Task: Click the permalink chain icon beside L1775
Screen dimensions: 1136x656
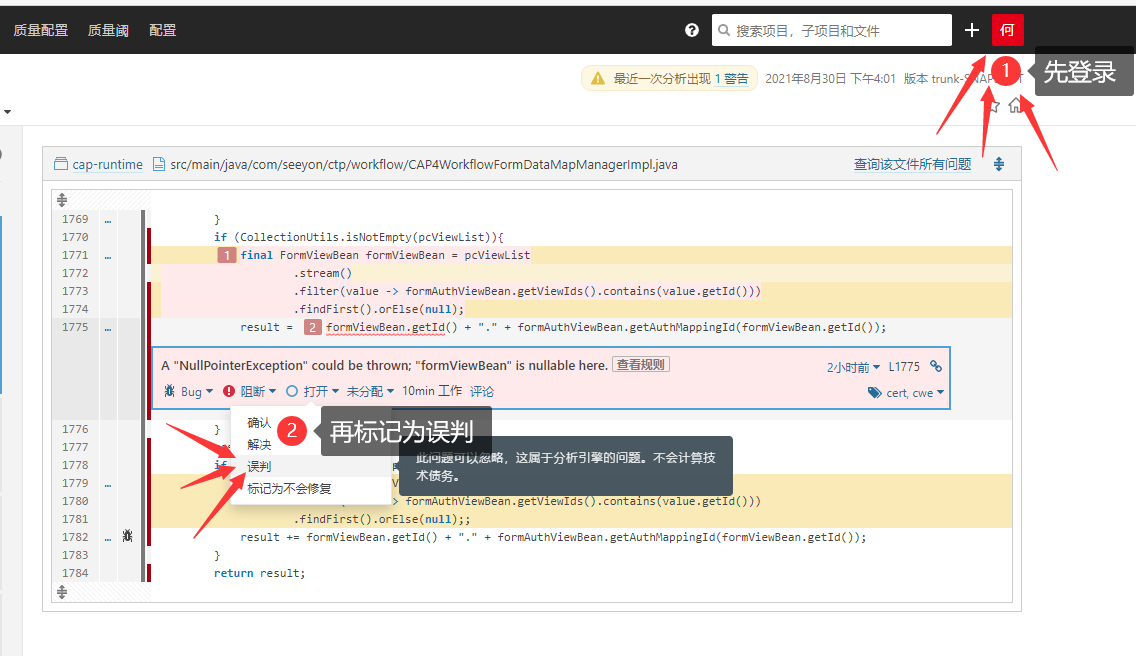Action: (936, 367)
